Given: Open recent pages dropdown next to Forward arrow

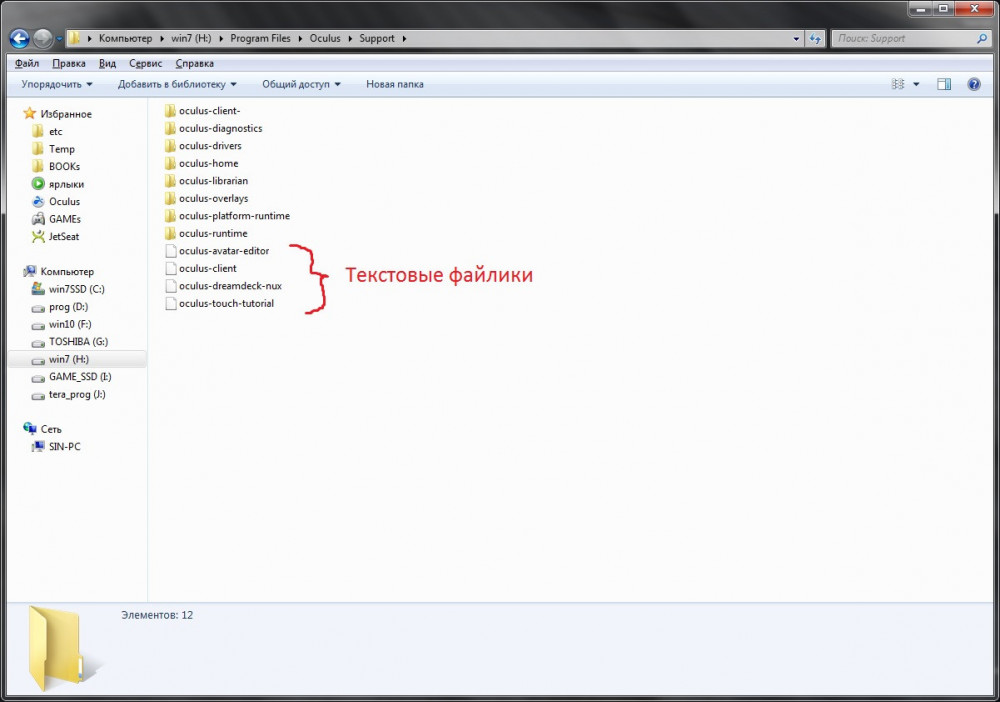Looking at the screenshot, I should (59, 39).
